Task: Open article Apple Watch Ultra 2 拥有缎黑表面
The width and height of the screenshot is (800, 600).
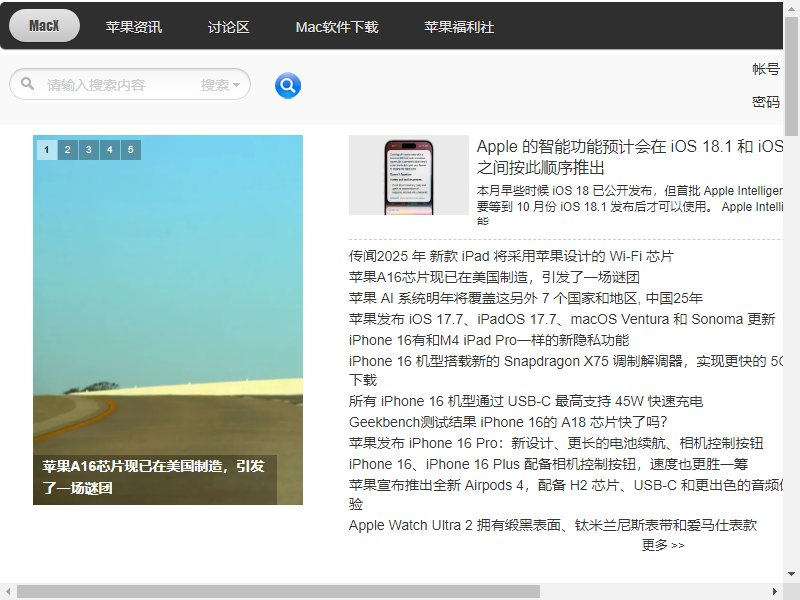Action: (x=553, y=525)
